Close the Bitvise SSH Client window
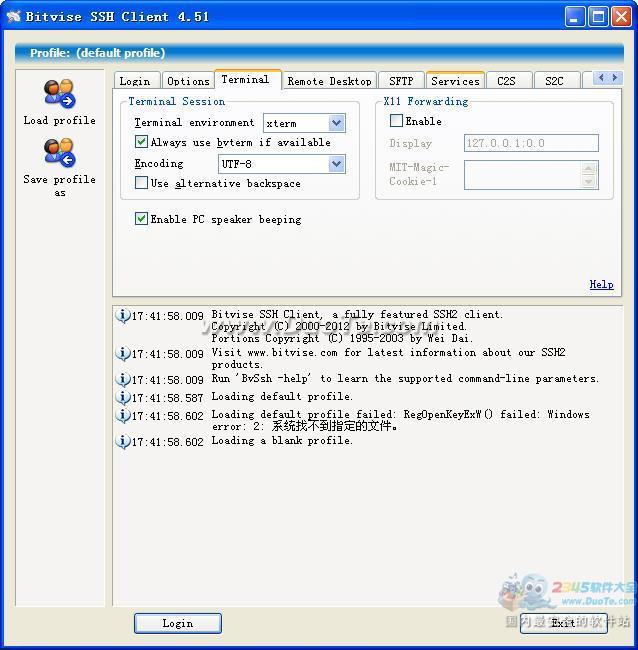This screenshot has height=650, width=638. coord(622,17)
